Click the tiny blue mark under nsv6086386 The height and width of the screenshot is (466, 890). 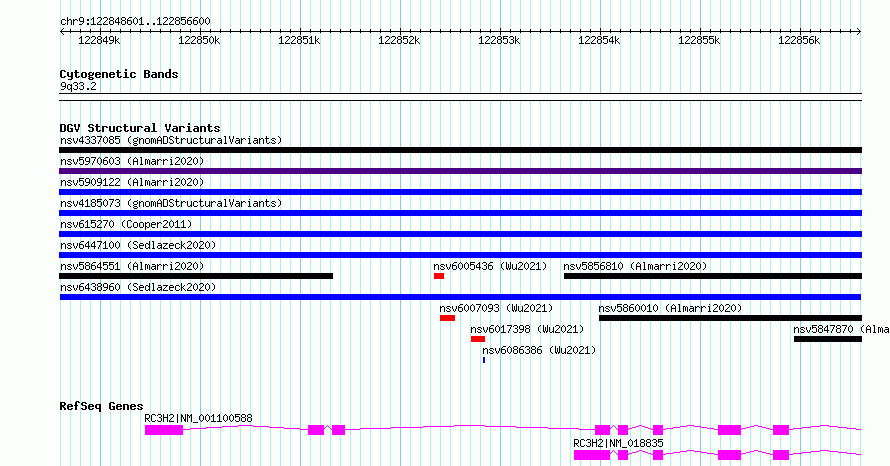click(484, 360)
